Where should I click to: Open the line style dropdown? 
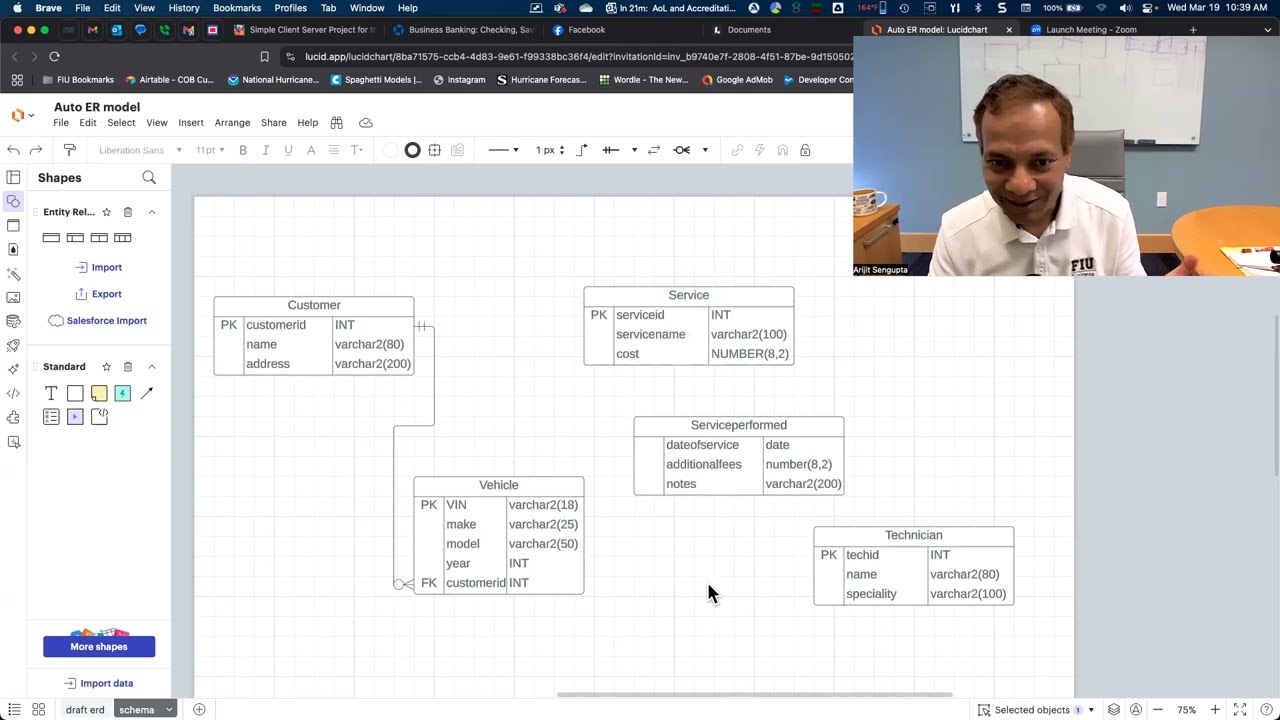pos(504,150)
